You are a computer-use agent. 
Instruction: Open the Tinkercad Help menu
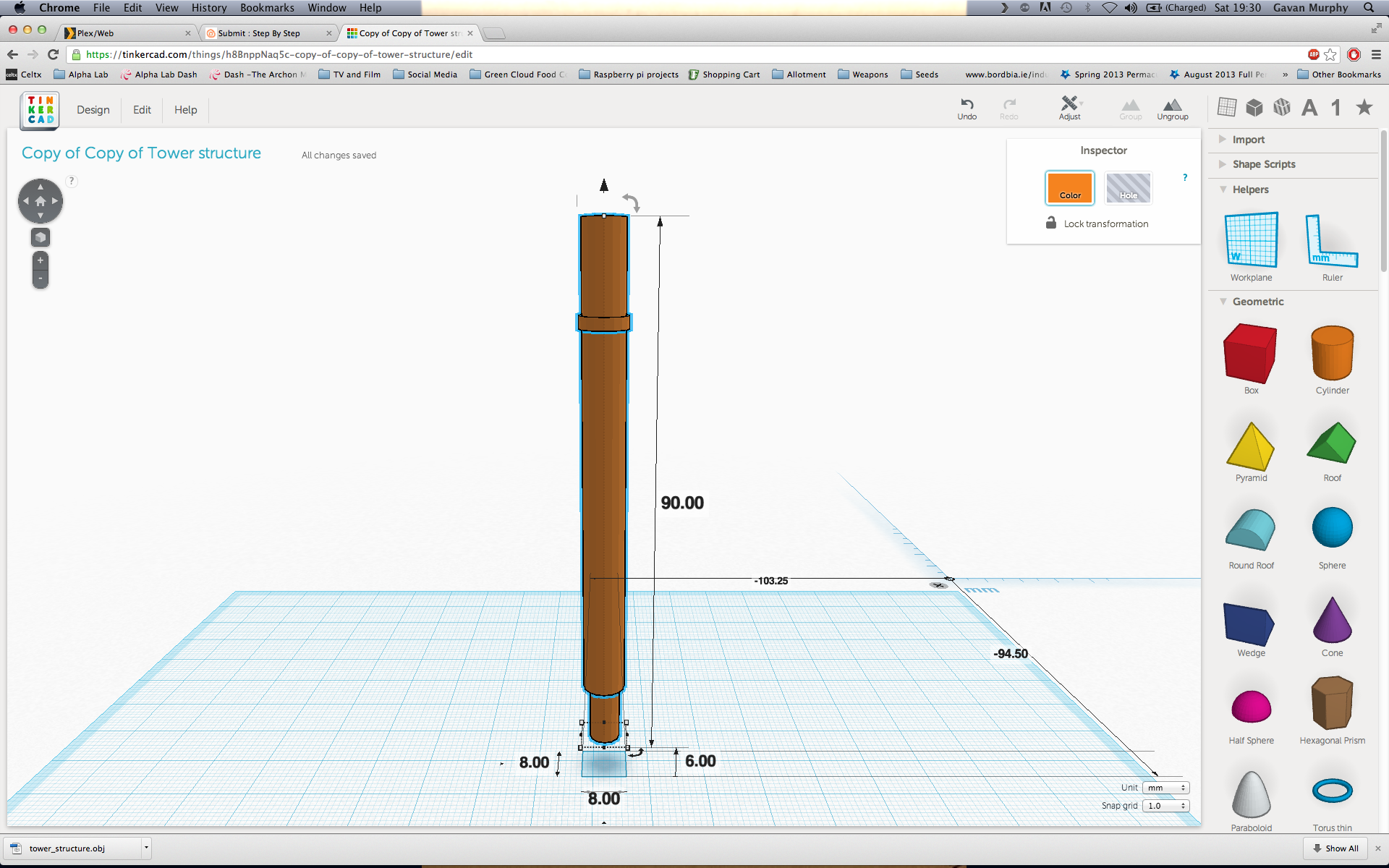[x=185, y=110]
